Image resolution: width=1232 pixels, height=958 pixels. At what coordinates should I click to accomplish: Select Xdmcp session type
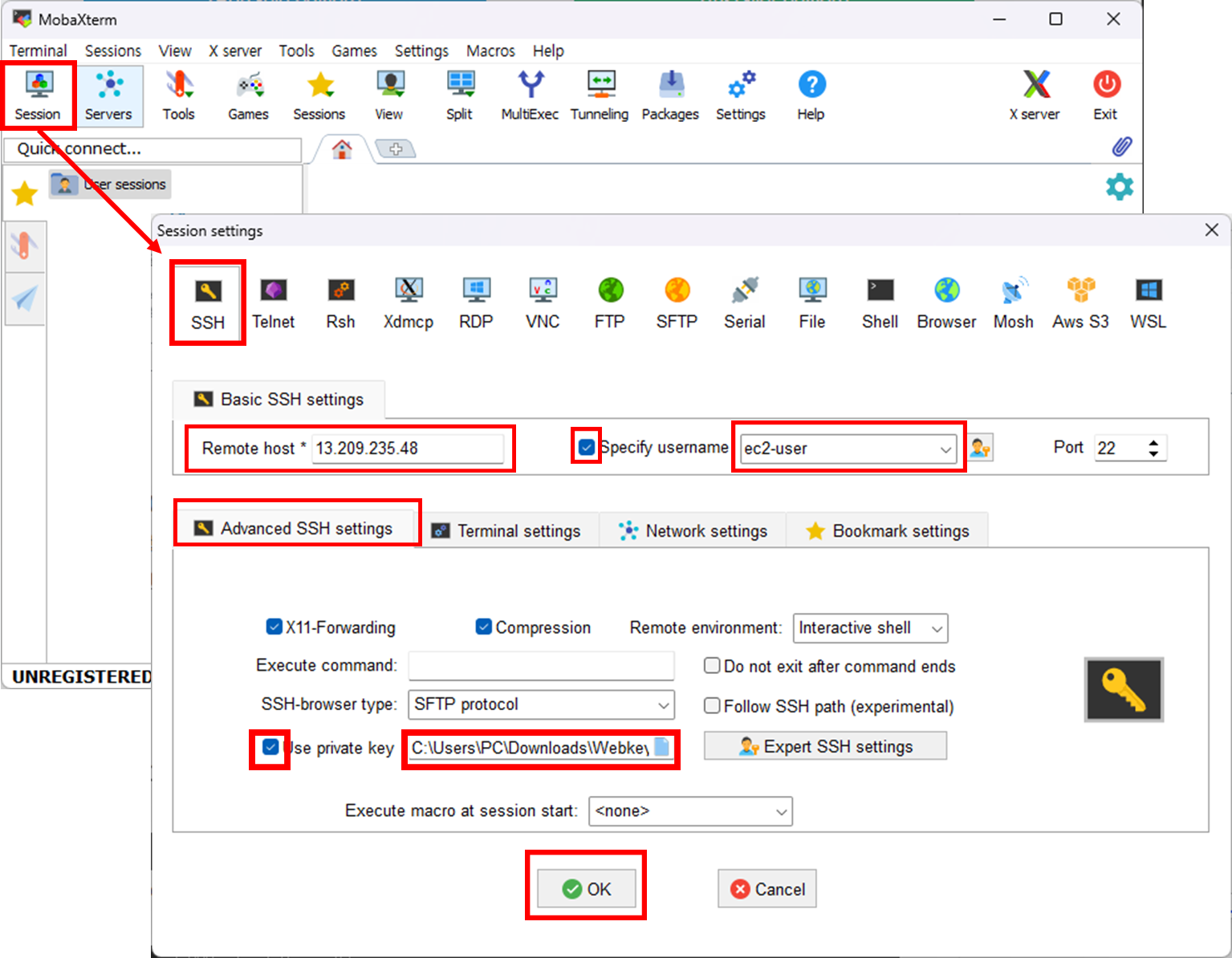click(x=408, y=303)
